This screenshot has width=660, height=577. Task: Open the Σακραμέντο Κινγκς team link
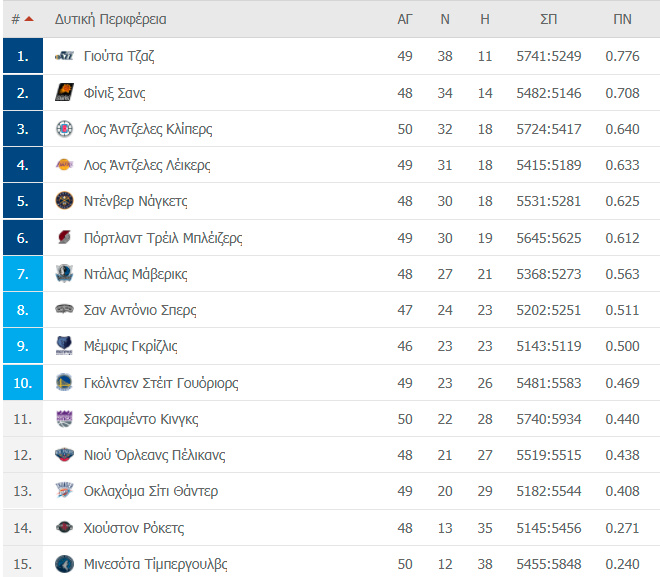coord(141,419)
